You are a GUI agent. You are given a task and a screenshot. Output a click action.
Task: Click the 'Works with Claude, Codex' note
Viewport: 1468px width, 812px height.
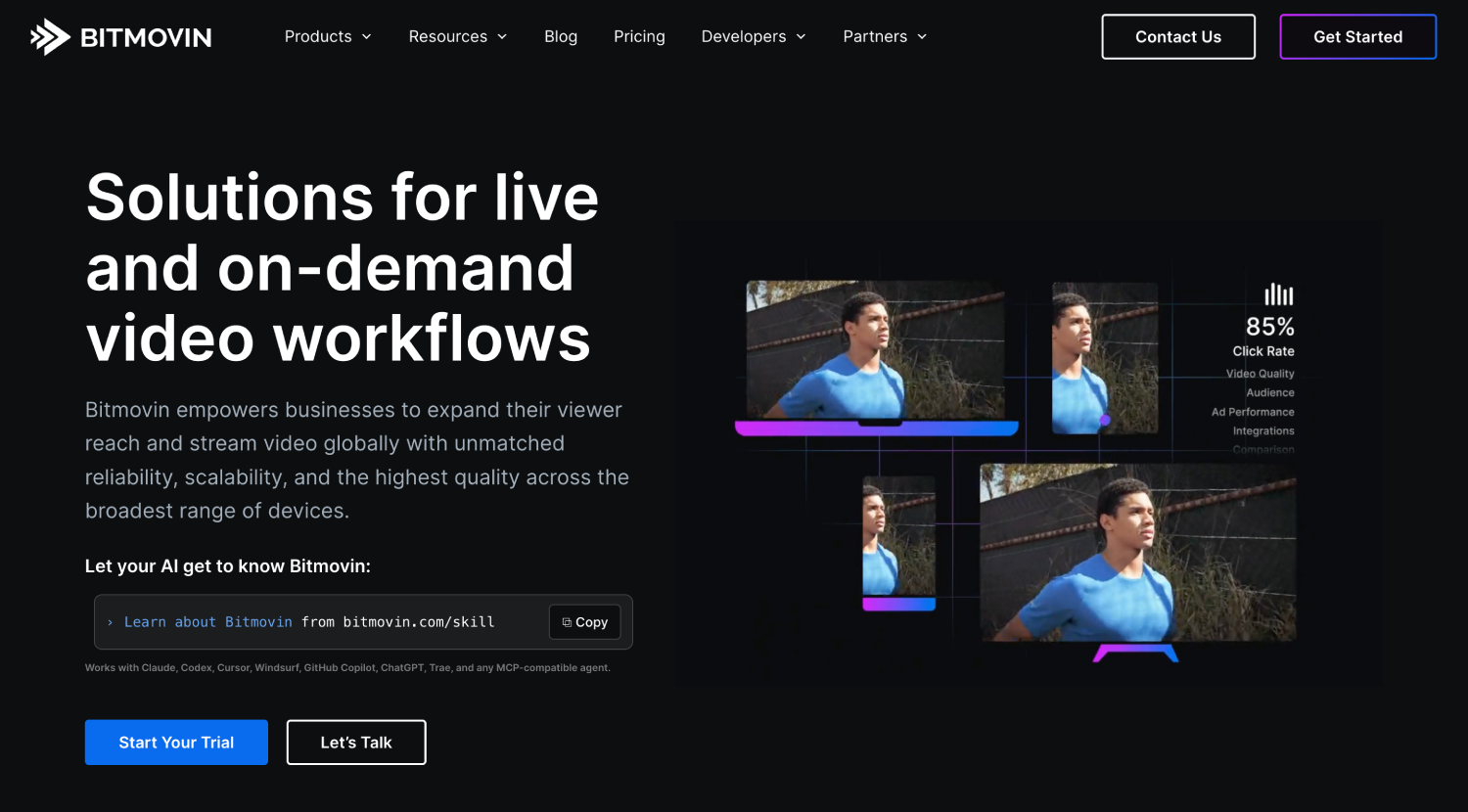pos(347,668)
